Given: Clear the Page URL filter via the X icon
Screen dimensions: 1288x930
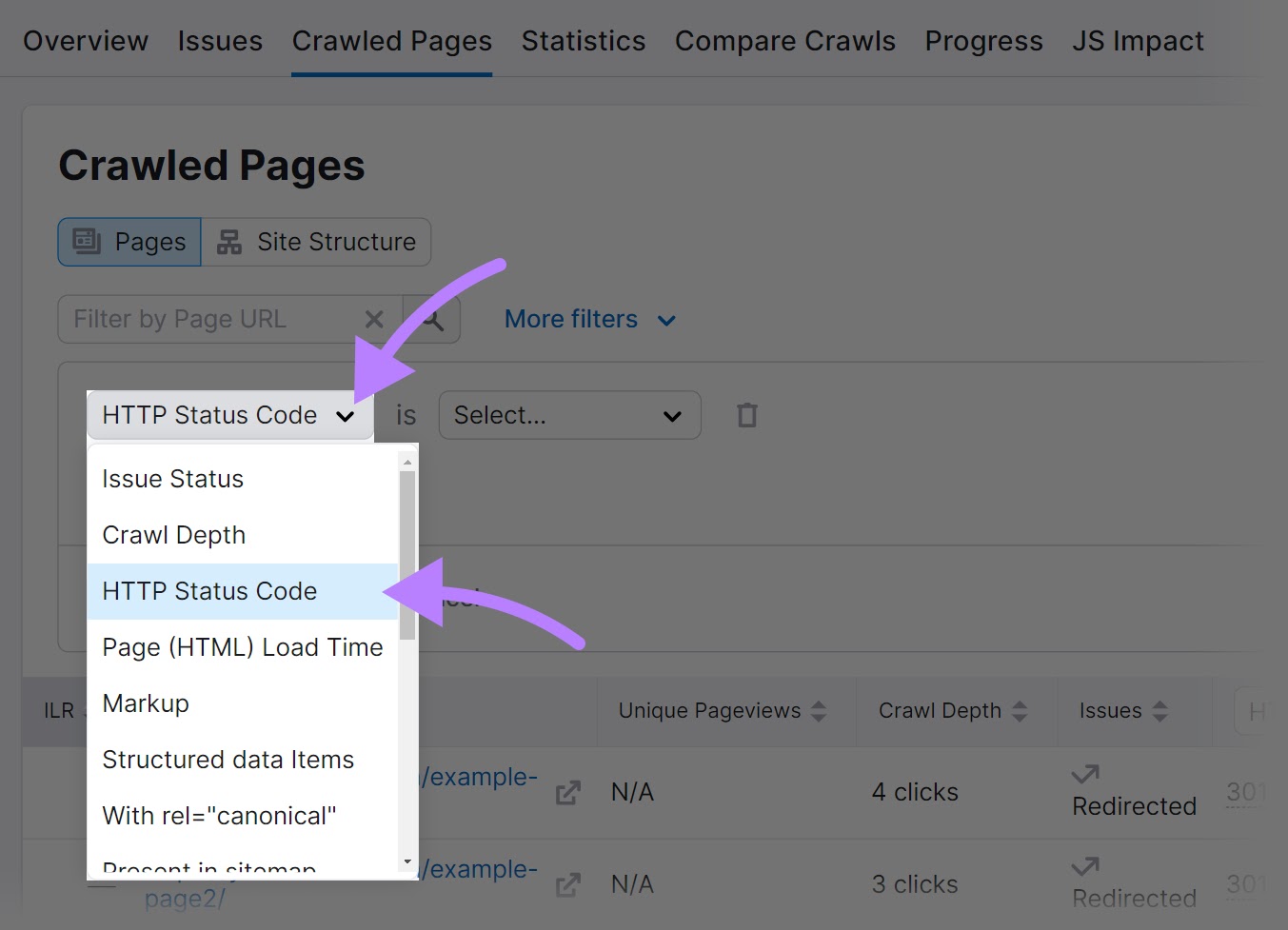Looking at the screenshot, I should coord(373,319).
